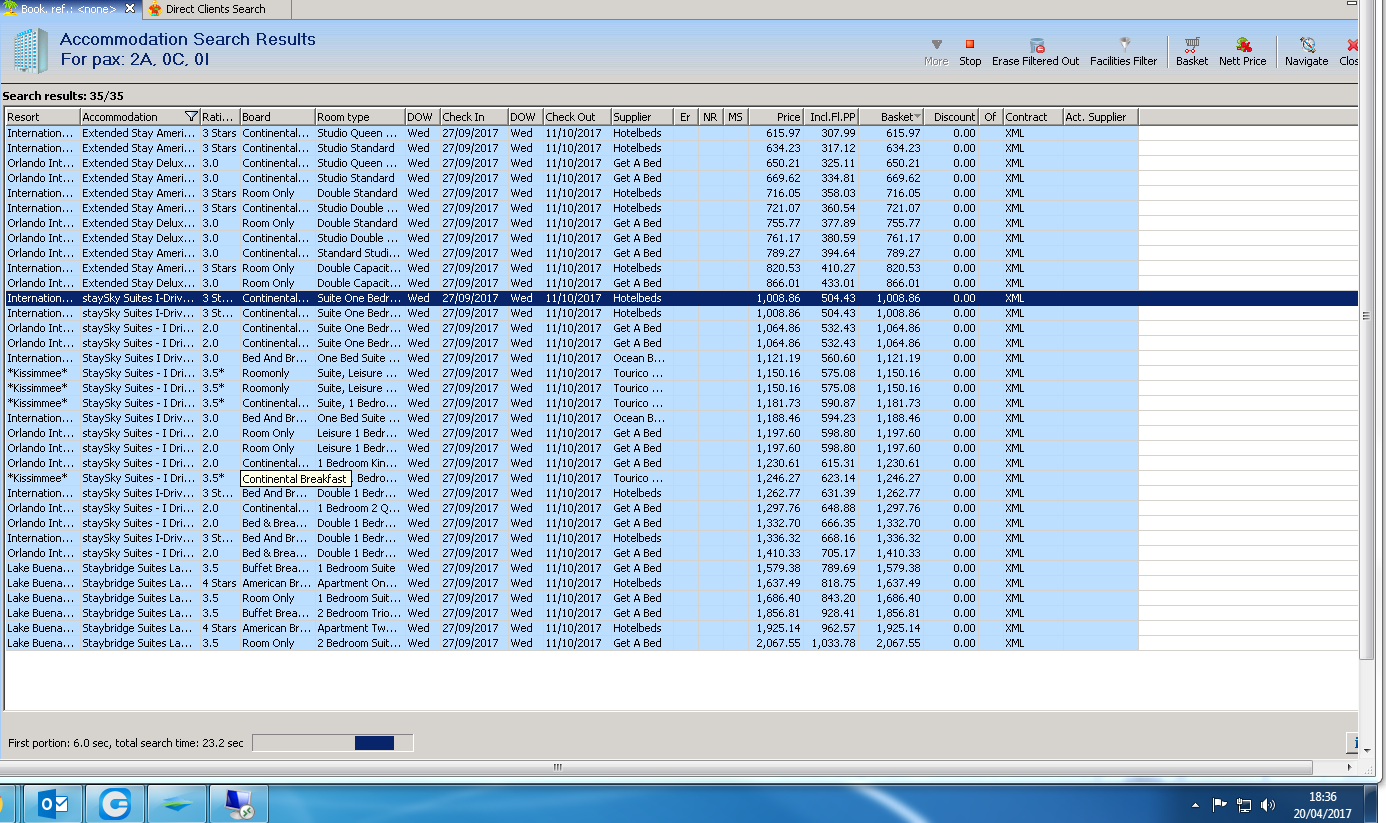
Task: Click the Navigate compass toolbar button
Action: (x=1306, y=52)
